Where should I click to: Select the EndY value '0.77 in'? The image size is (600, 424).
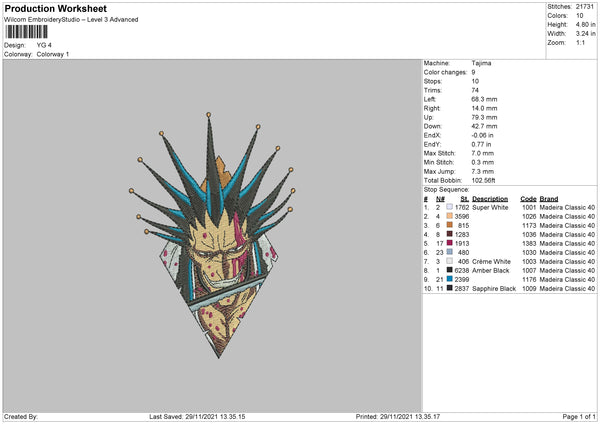pyautogui.click(x=481, y=144)
